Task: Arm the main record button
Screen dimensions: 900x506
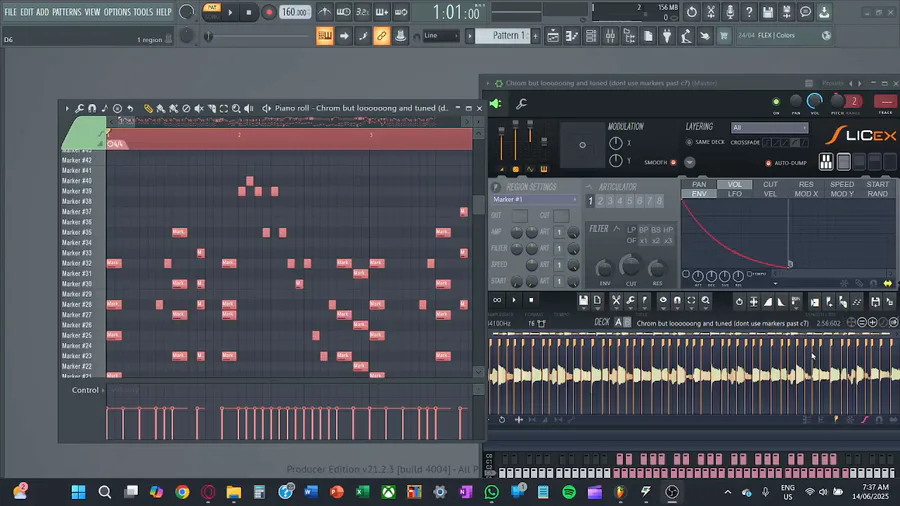Action: pyautogui.click(x=269, y=12)
